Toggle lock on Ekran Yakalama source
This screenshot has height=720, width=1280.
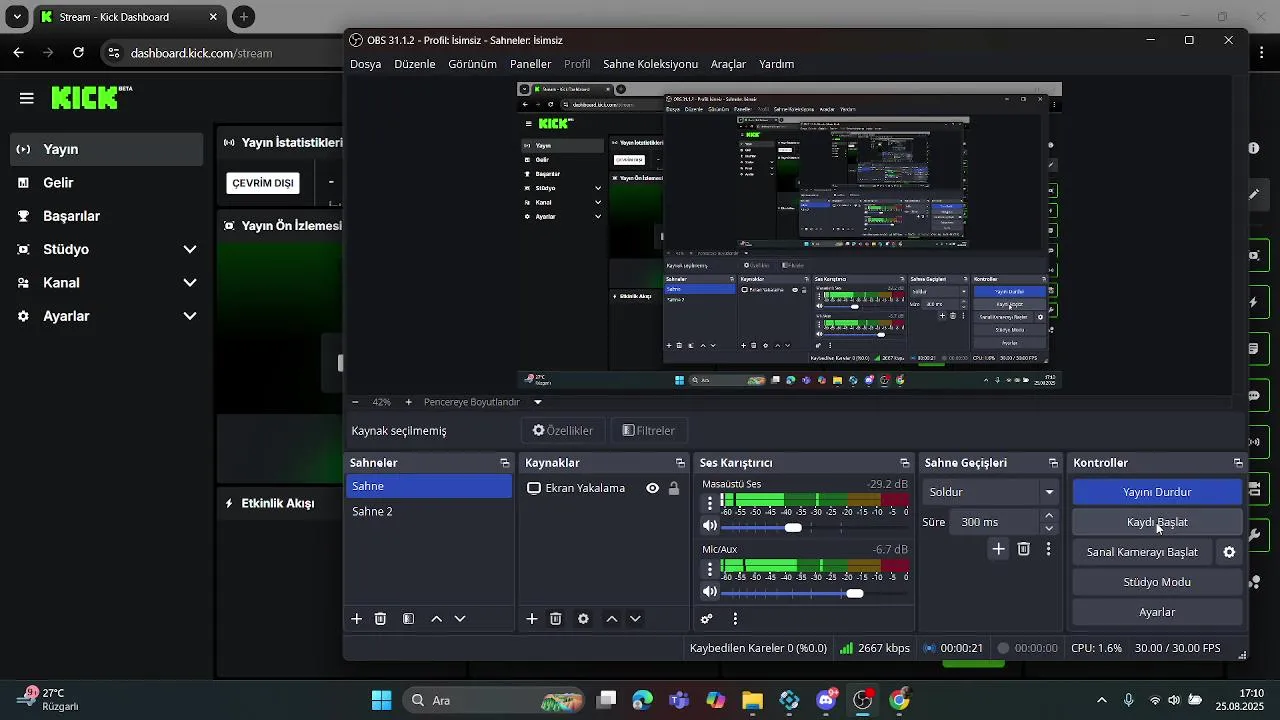(x=674, y=488)
